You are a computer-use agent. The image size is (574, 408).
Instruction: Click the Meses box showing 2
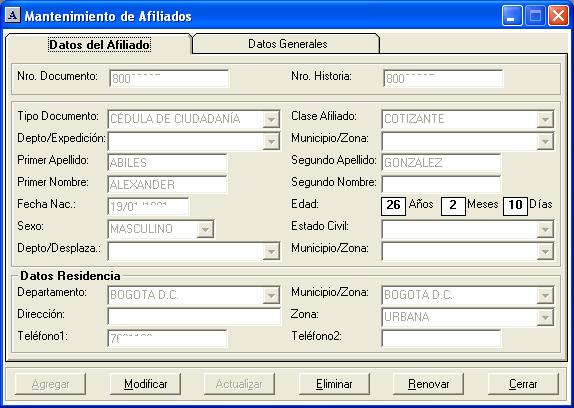(x=453, y=206)
